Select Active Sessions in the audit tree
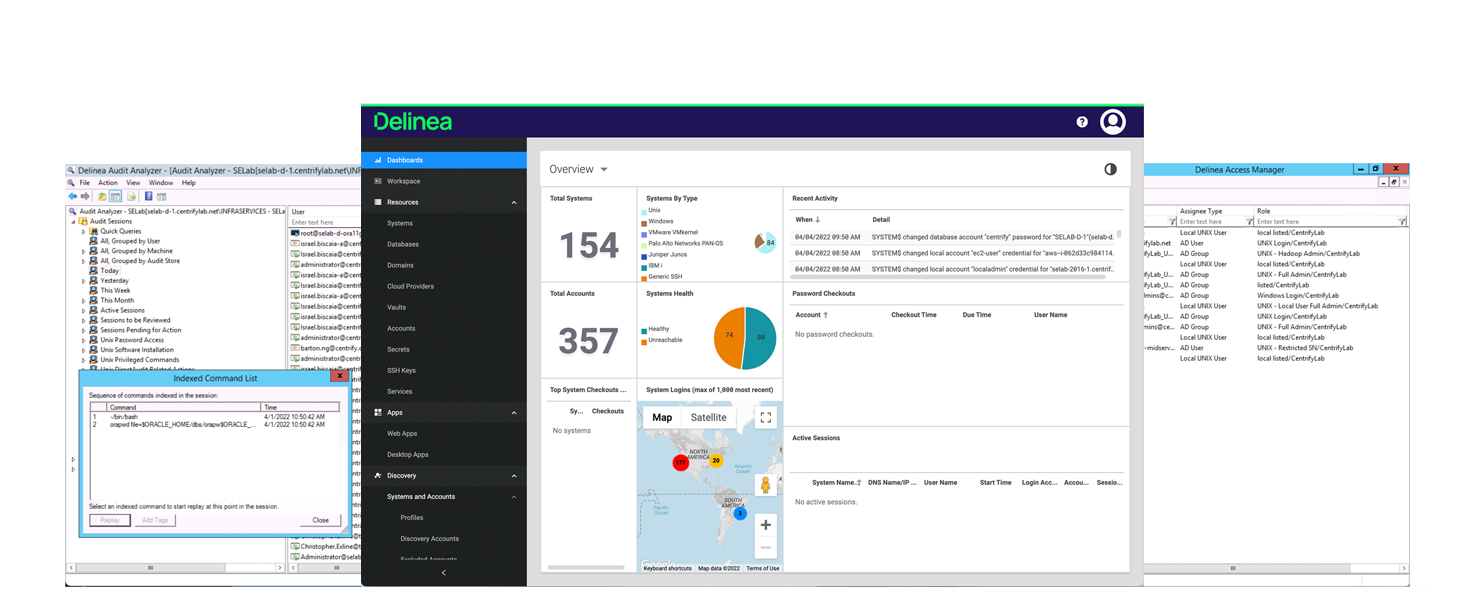The width and height of the screenshot is (1473, 615). click(122, 309)
